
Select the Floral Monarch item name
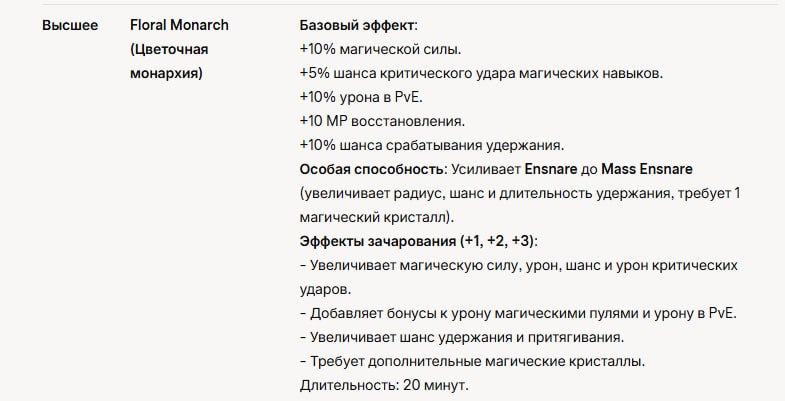(x=179, y=25)
